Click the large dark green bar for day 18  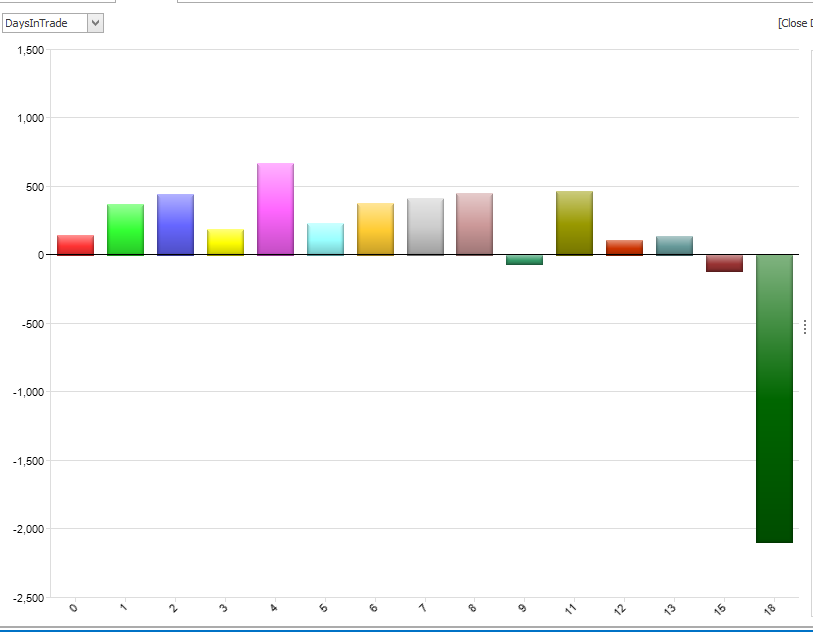774,398
